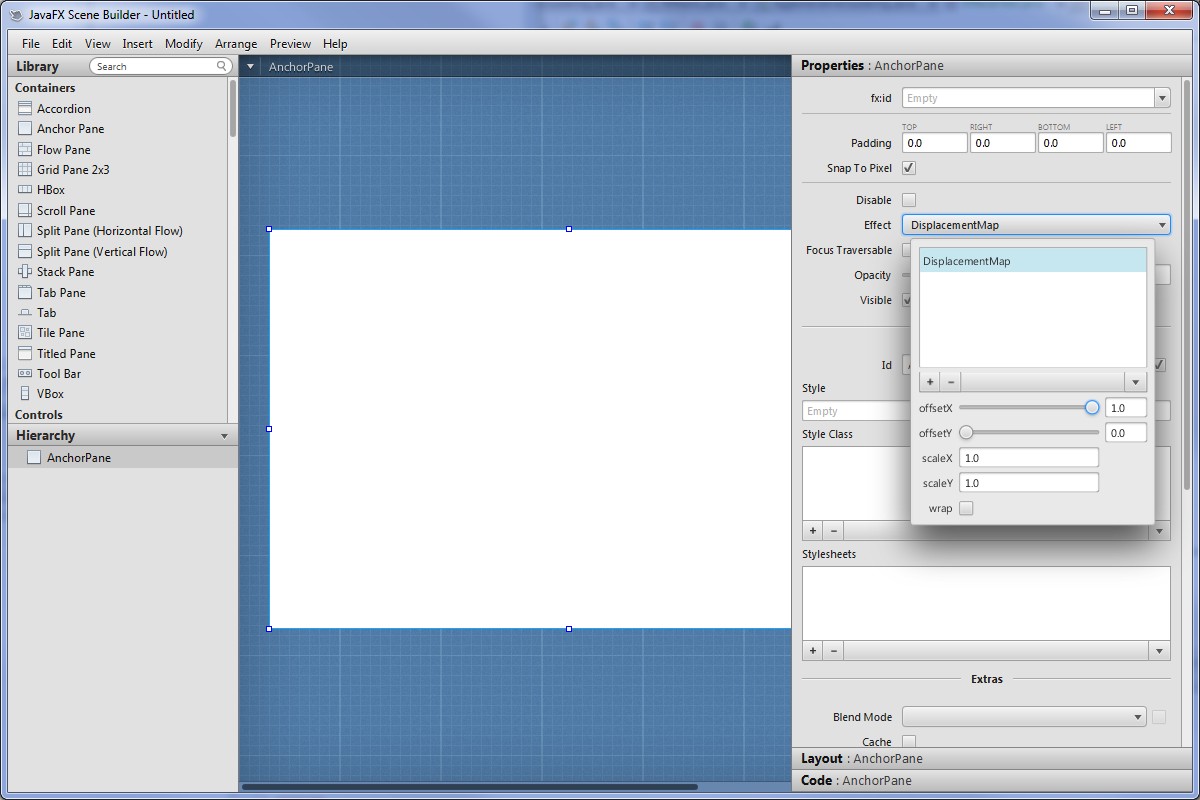Toggle the Snap To Pixel checkbox
The width and height of the screenshot is (1200, 800).
909,168
